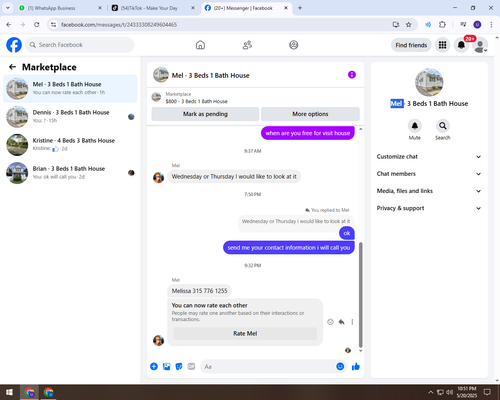Viewport: 500px width, 400px height.
Task: Expand Customize chat section
Action: pyautogui.click(x=429, y=157)
